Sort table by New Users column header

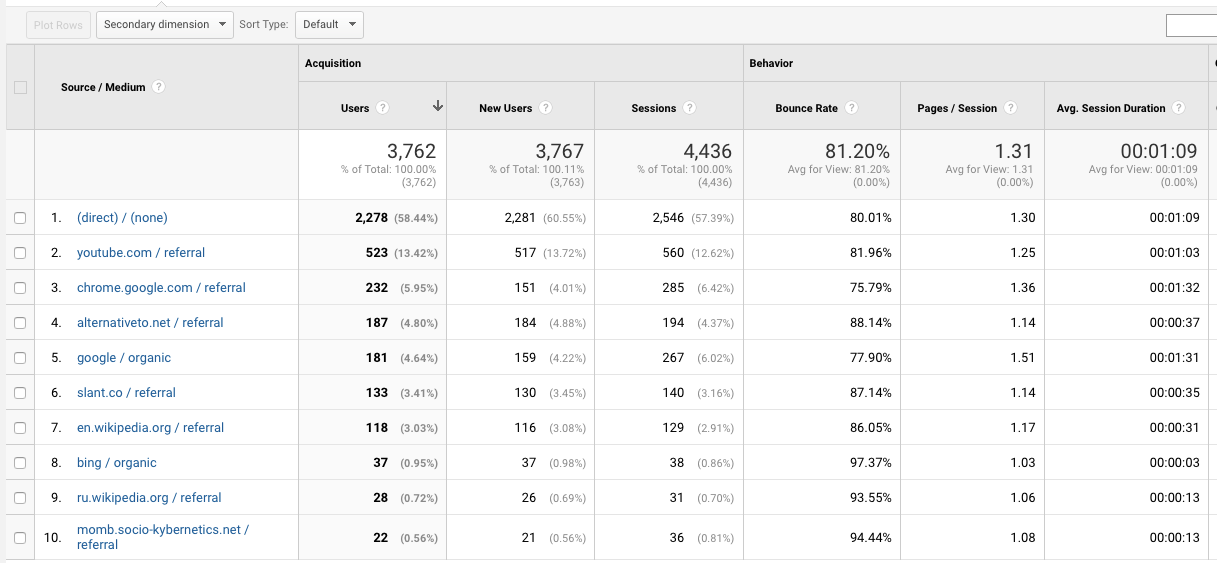tap(505, 108)
